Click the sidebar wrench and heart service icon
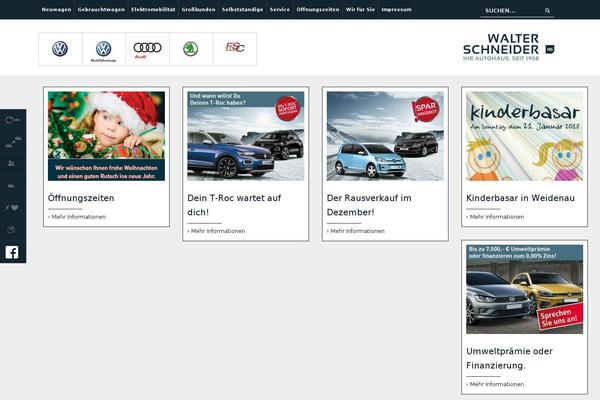Screen dimensions: 600x400 tap(12, 207)
